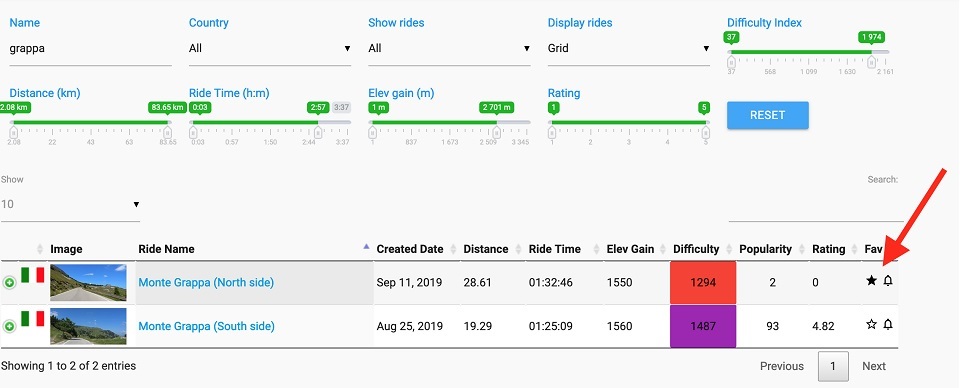The width and height of the screenshot is (960, 388).
Task: Open Monte Grappa (South side) ride link
Action: tap(206, 326)
